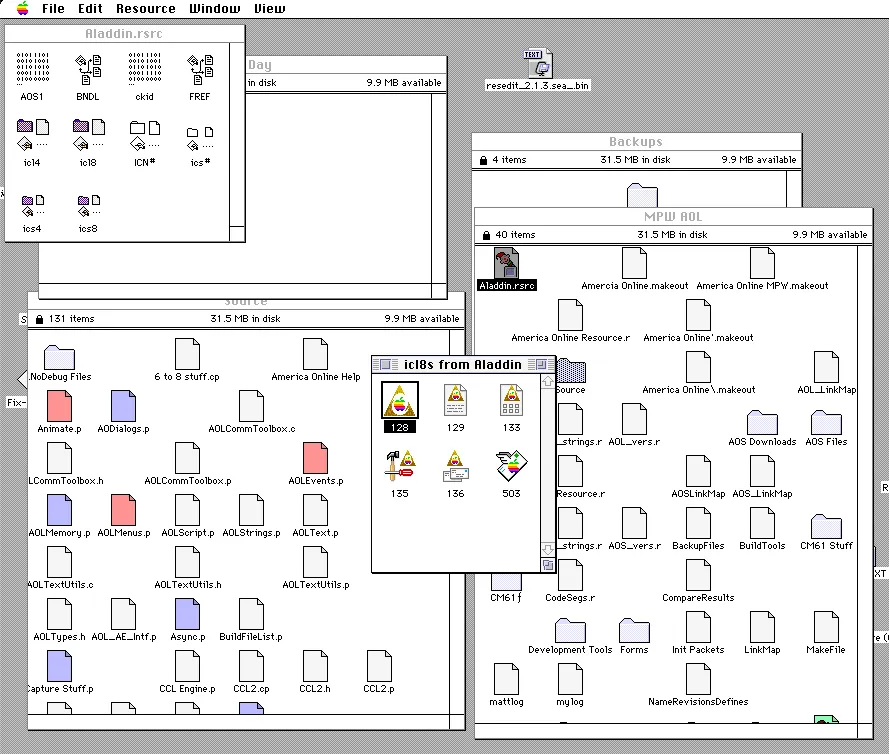
Task: Select icl8 resource ID 129
Action: click(x=456, y=400)
